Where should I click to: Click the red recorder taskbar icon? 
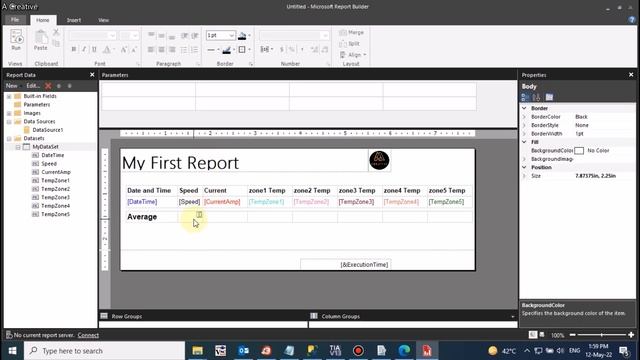(x=358, y=351)
